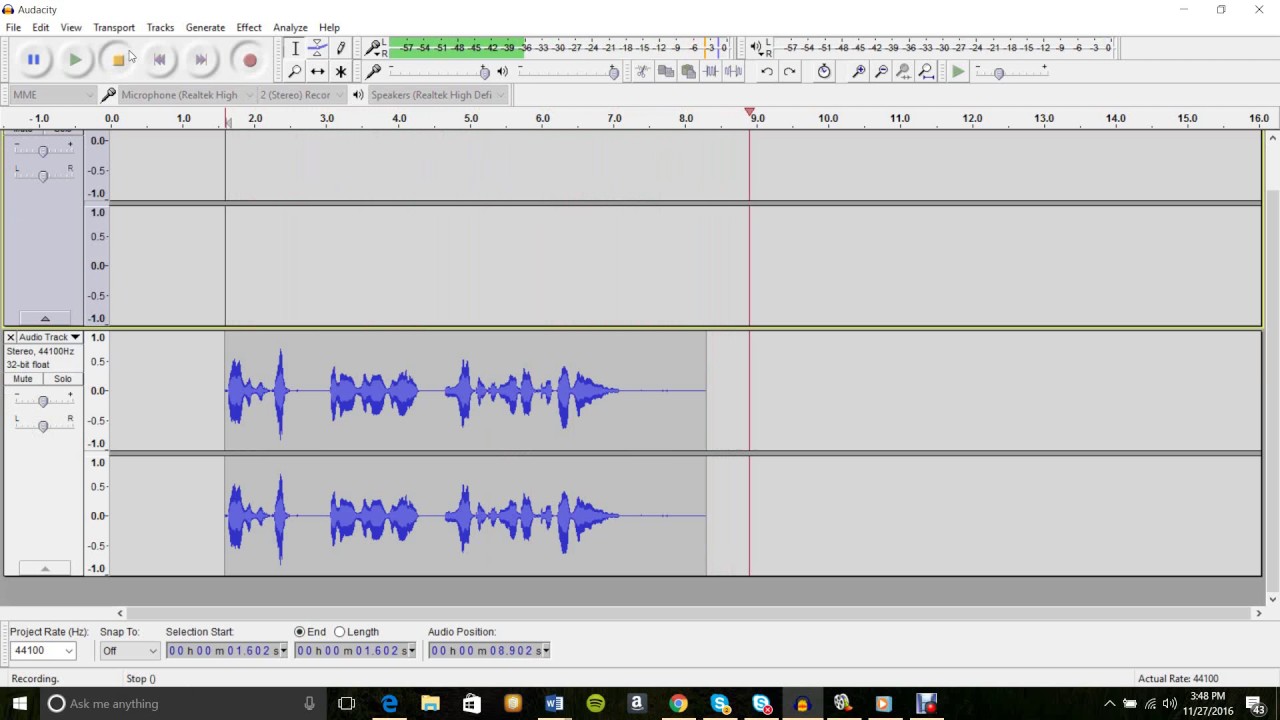The height and width of the screenshot is (720, 1280).
Task: Click Fit Project zoom icon
Action: [927, 71]
